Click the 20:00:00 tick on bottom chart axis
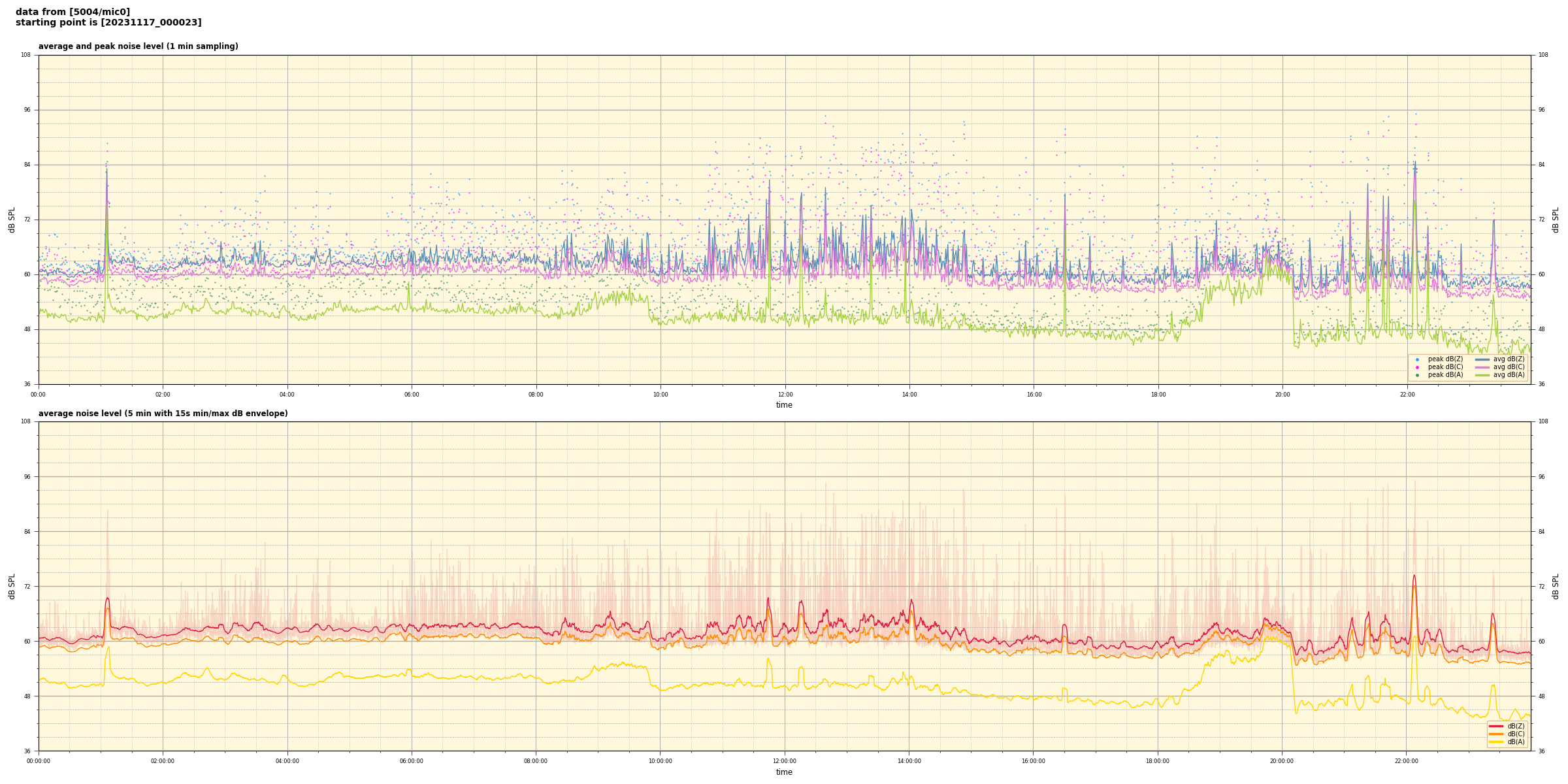The height and width of the screenshot is (784, 1568). pos(1282,761)
